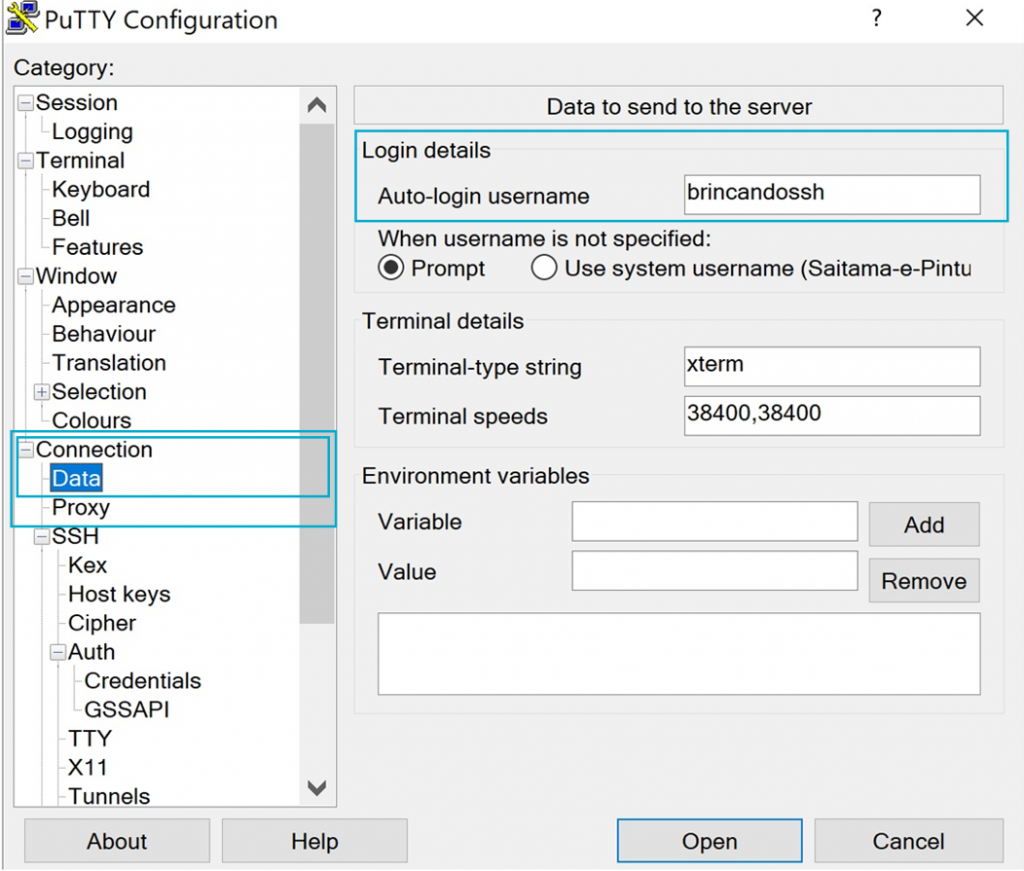This screenshot has width=1024, height=871.
Task: Open the X11 category
Action: (x=88, y=767)
